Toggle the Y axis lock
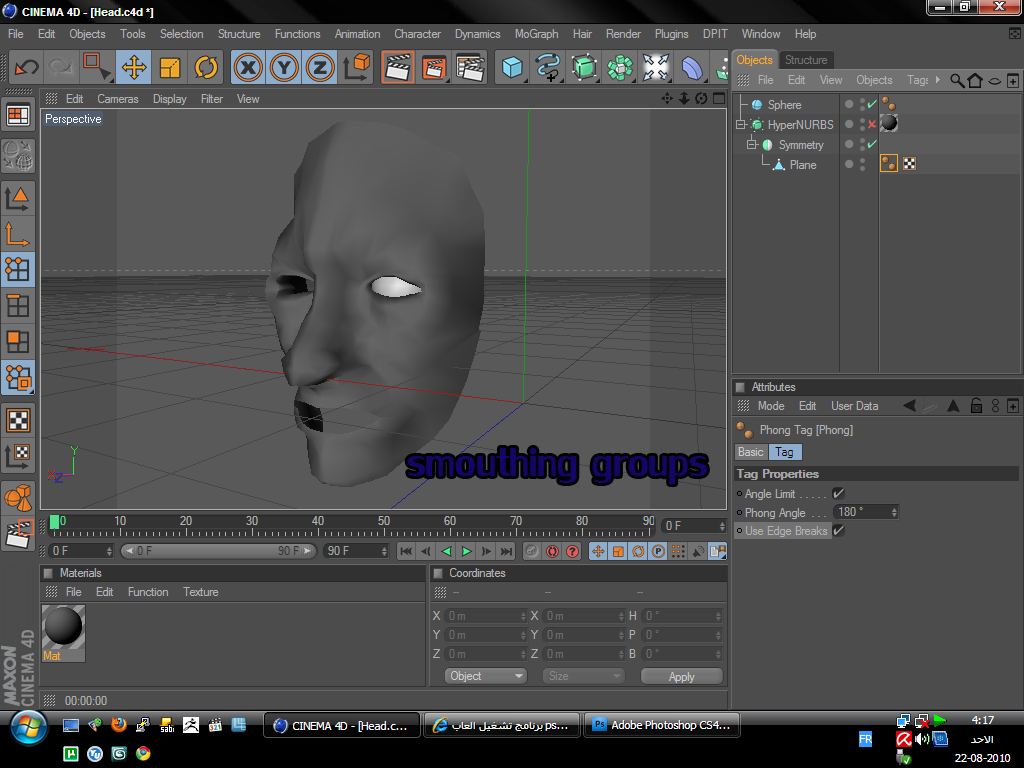Viewport: 1024px width, 768px height. [x=284, y=67]
